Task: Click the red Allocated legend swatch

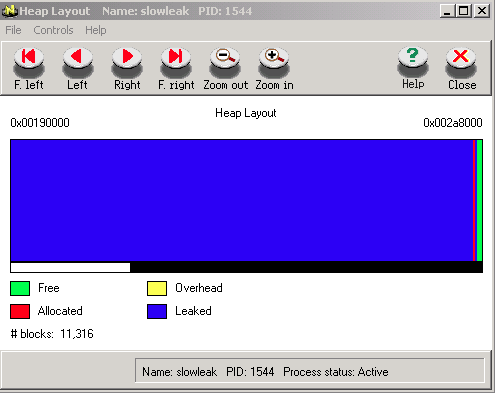Action: (20, 311)
